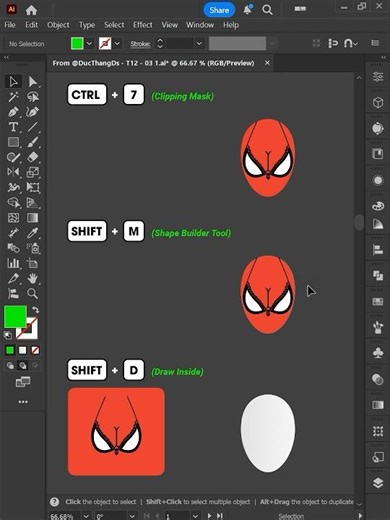Select the Column Graph tool

13,263
